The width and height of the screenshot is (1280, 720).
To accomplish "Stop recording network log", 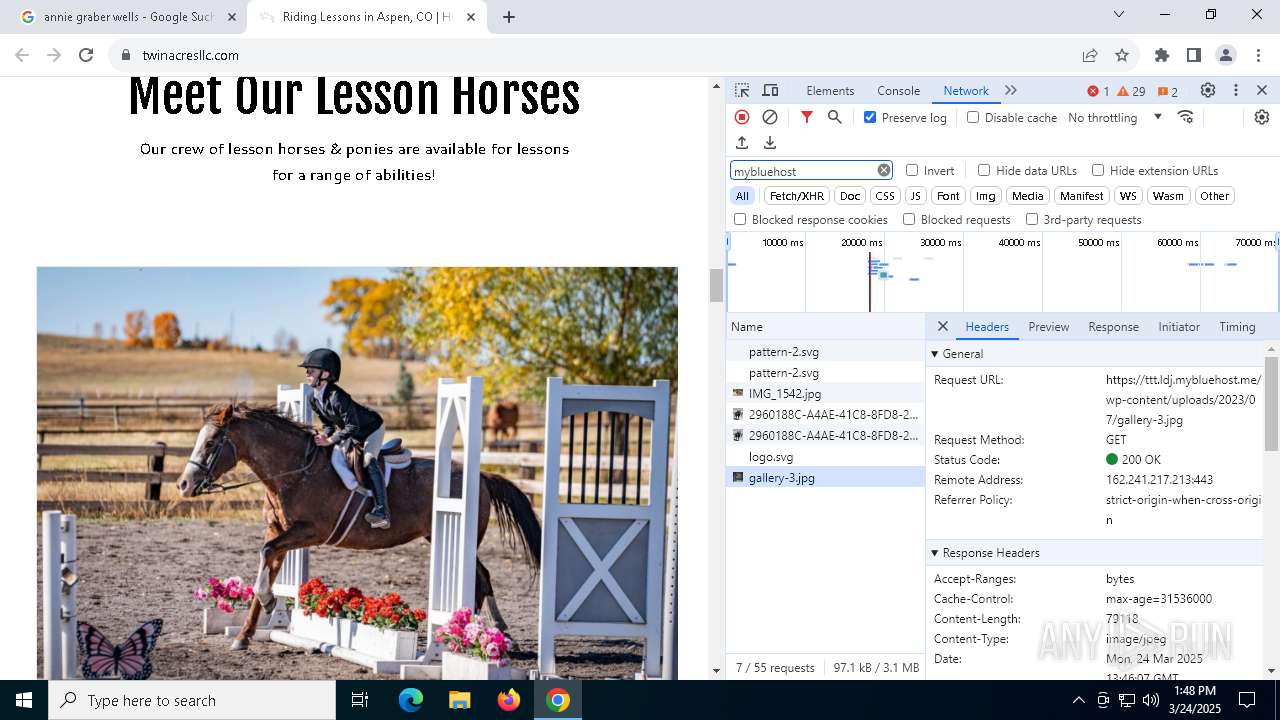I will point(742,117).
